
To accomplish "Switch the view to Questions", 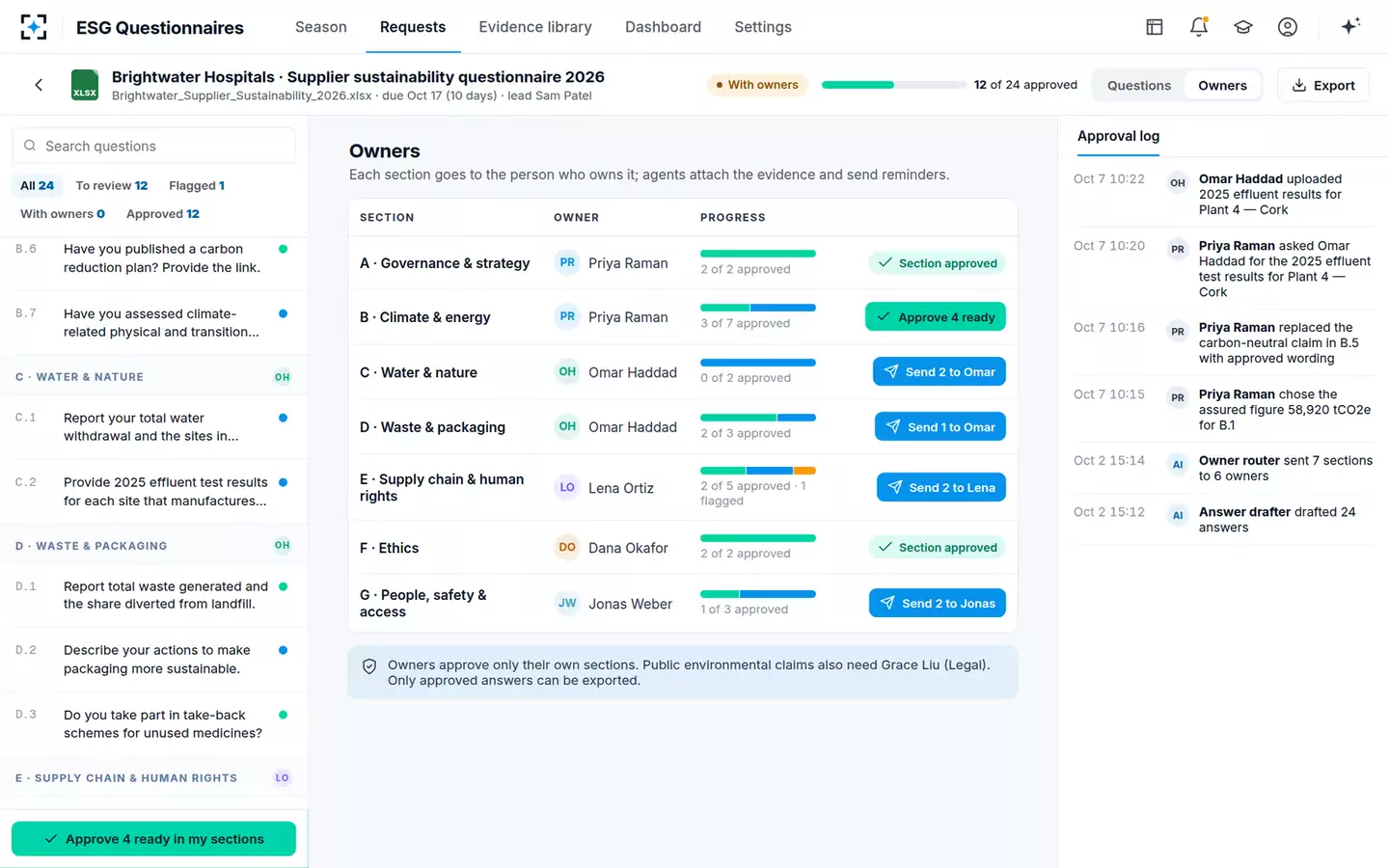I will tap(1139, 85).
